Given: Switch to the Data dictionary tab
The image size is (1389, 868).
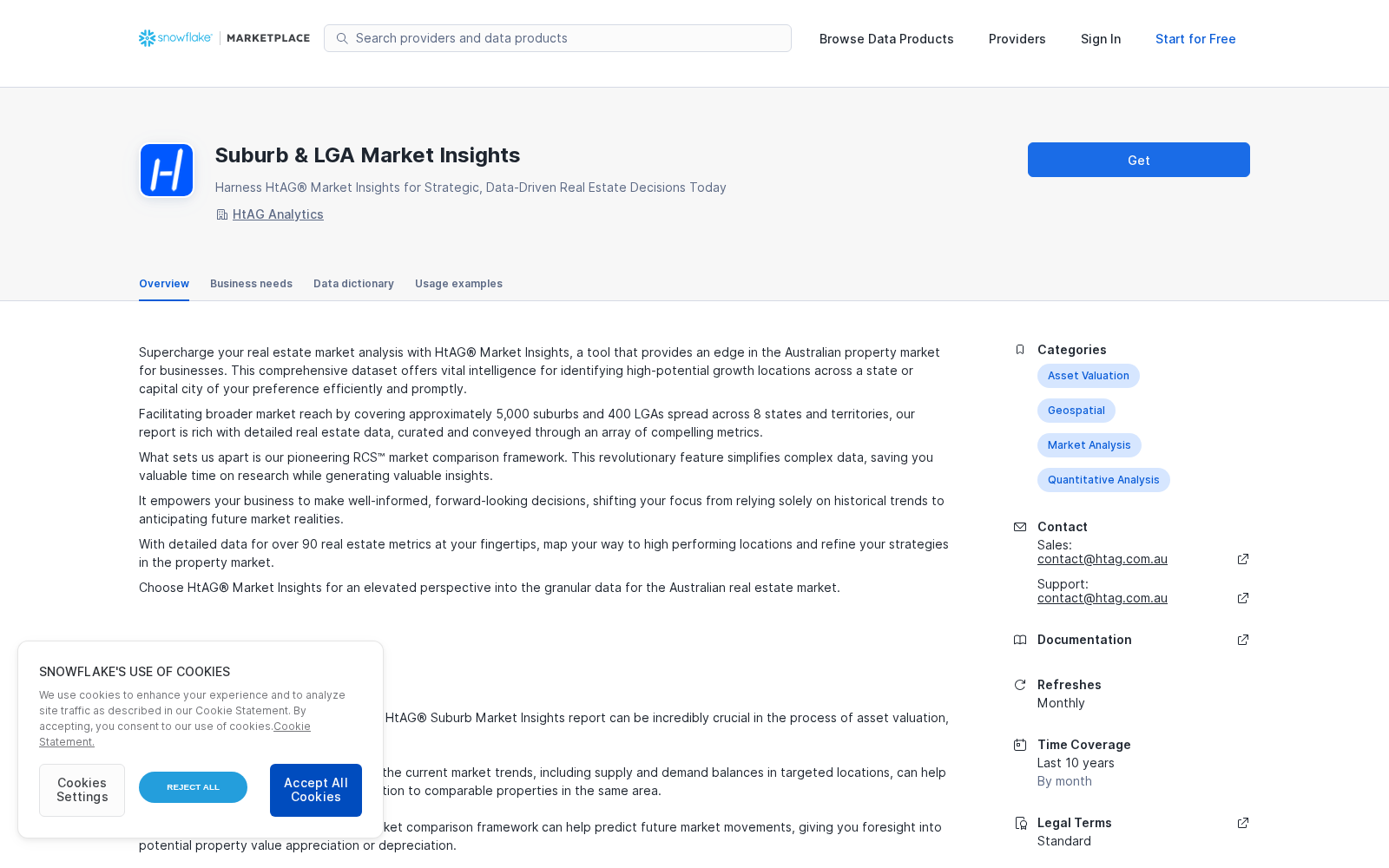Looking at the screenshot, I should pyautogui.click(x=353, y=284).
